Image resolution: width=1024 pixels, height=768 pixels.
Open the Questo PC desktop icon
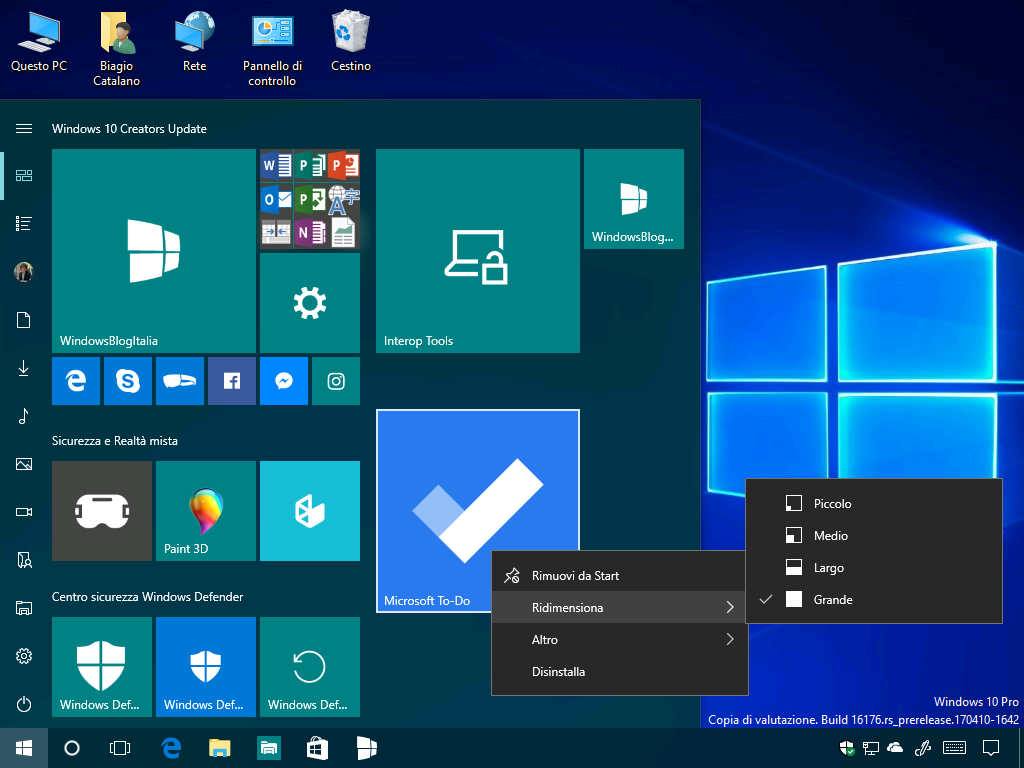[39, 41]
